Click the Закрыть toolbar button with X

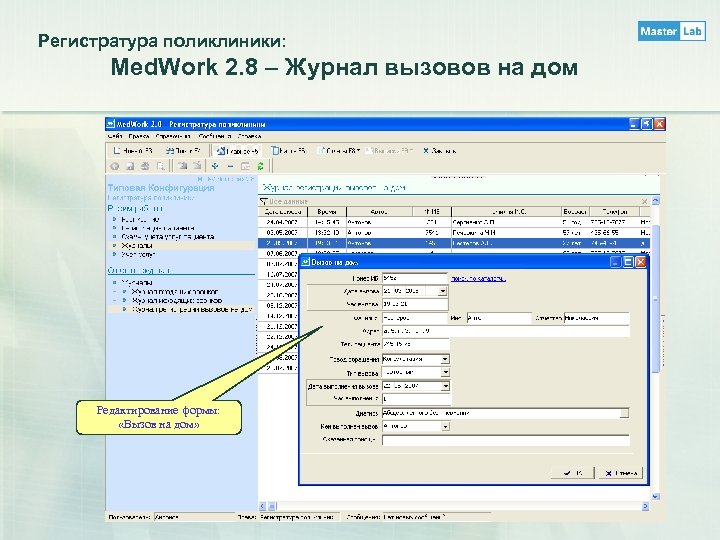(x=439, y=151)
